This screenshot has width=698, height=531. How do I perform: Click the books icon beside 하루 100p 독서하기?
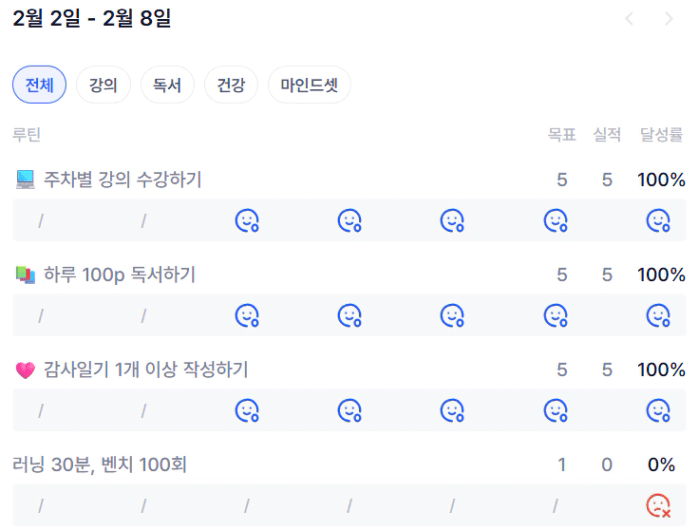click(26, 275)
